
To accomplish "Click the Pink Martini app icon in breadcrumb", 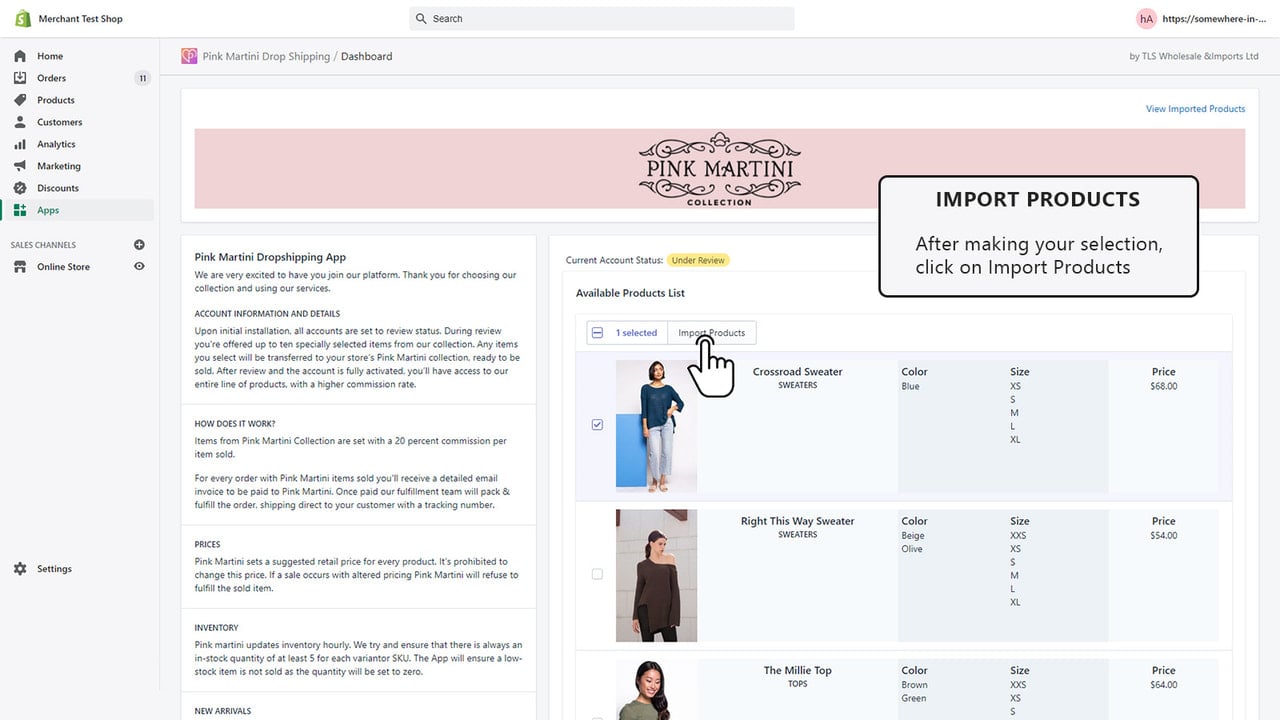I will click(x=189, y=56).
